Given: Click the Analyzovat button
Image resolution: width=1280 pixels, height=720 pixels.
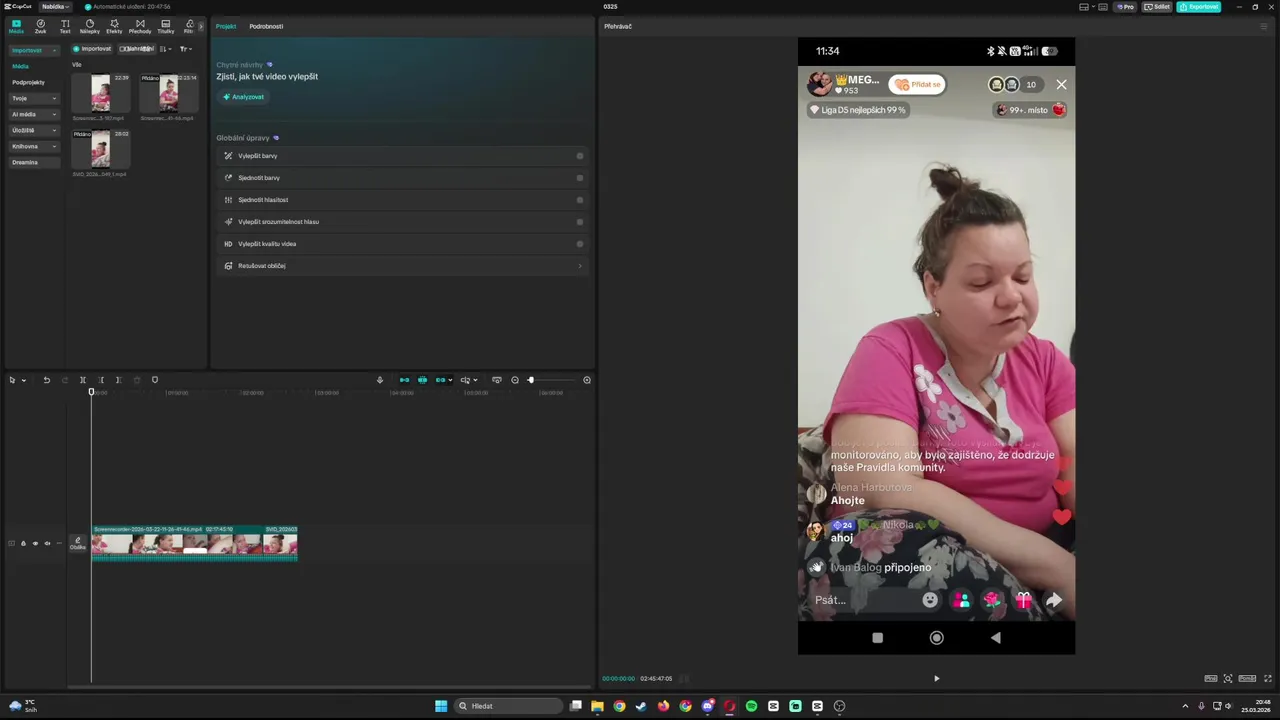Looking at the screenshot, I should pos(244,97).
